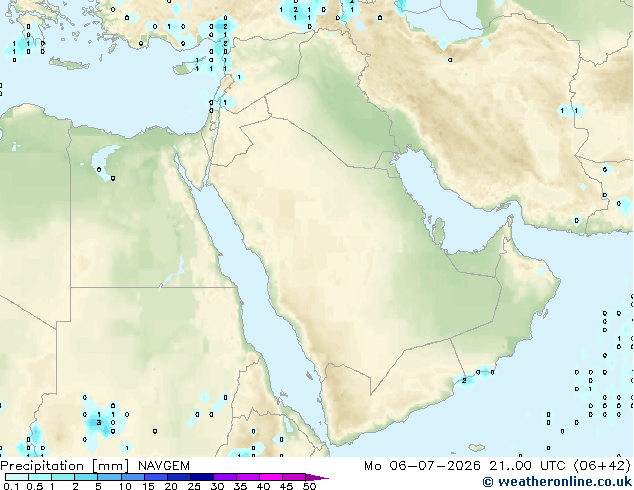
Task: Choose the legend swatch between 20 and 25
Action: (178, 477)
